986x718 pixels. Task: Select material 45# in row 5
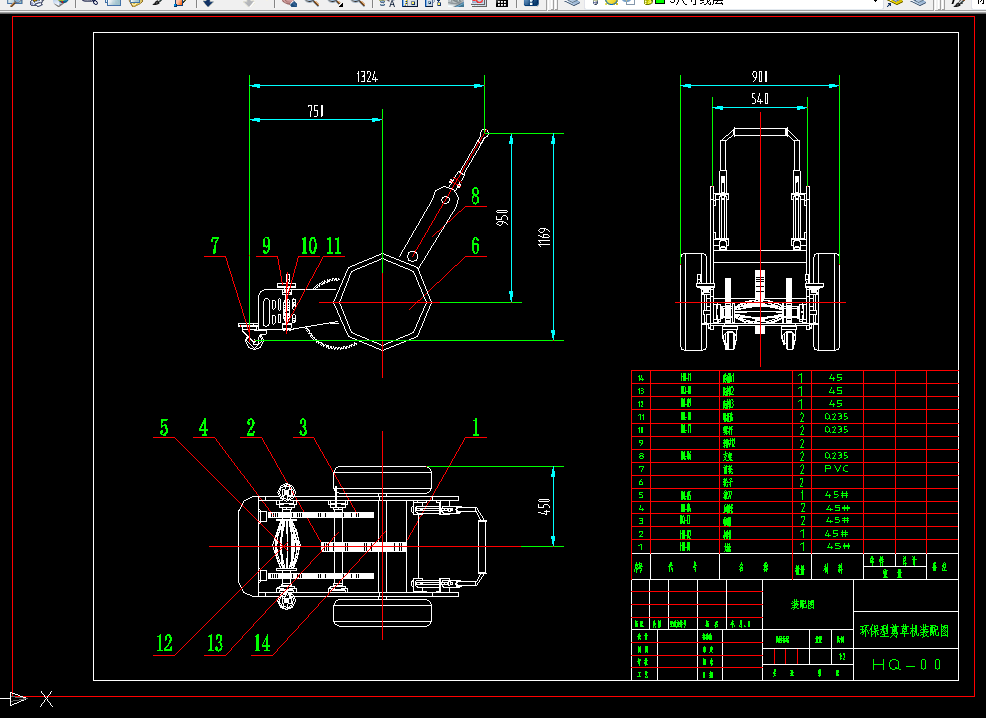(838, 495)
